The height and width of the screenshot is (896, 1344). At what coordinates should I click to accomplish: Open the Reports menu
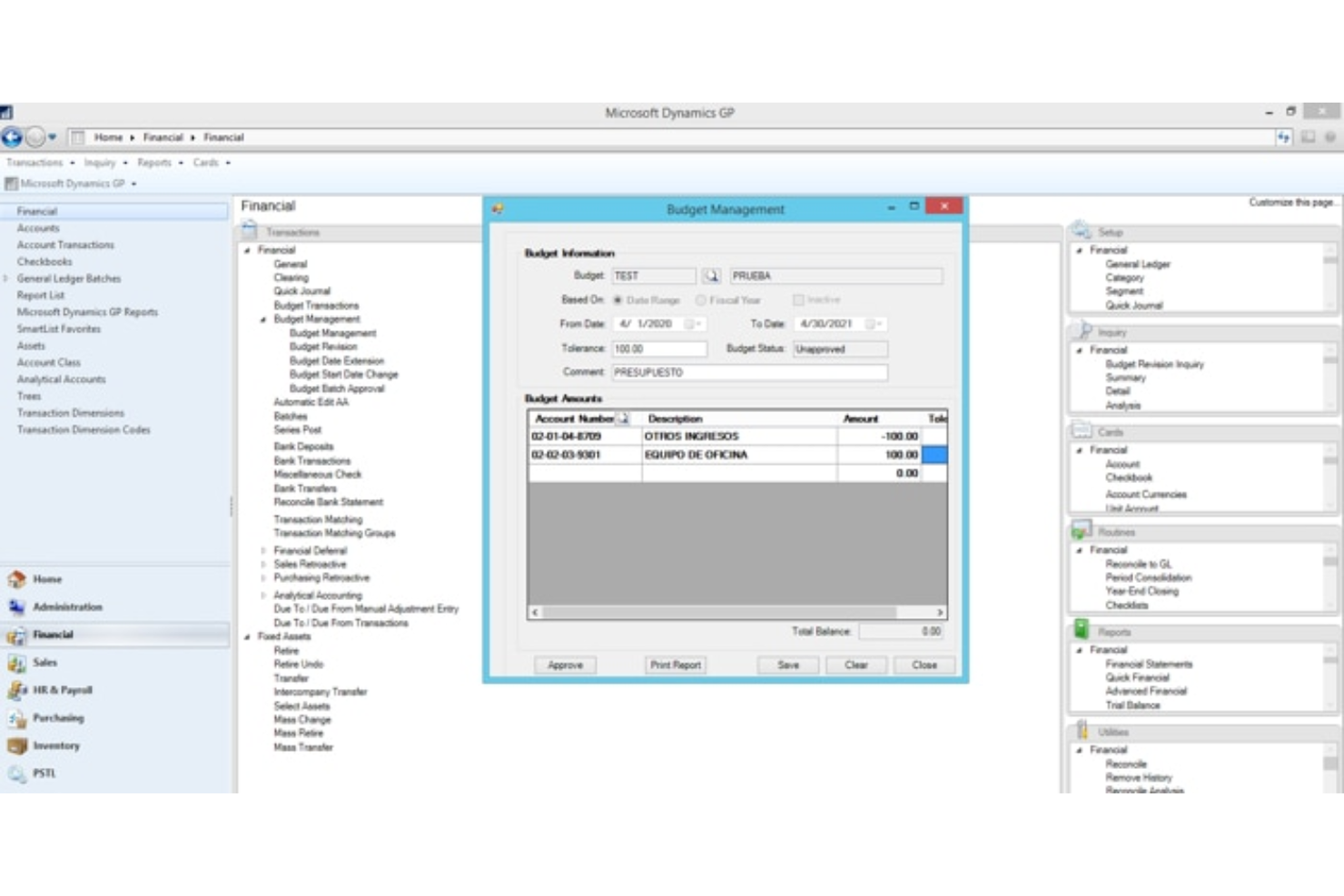point(160,162)
